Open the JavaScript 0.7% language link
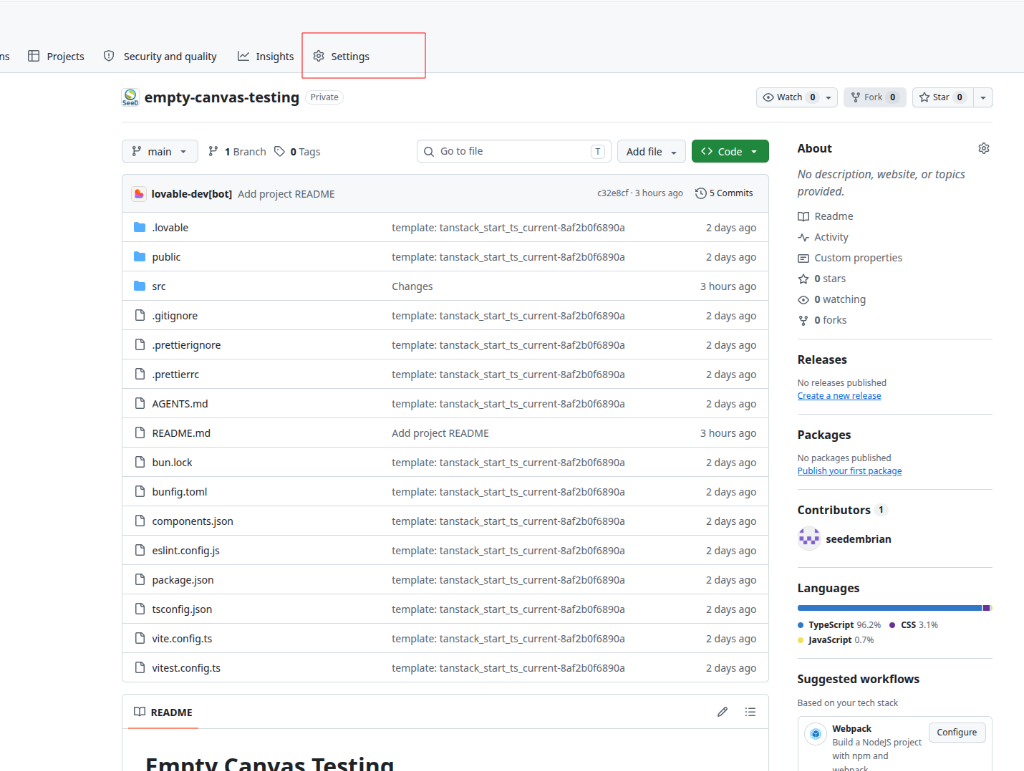The image size is (1024, 771). pos(836,640)
